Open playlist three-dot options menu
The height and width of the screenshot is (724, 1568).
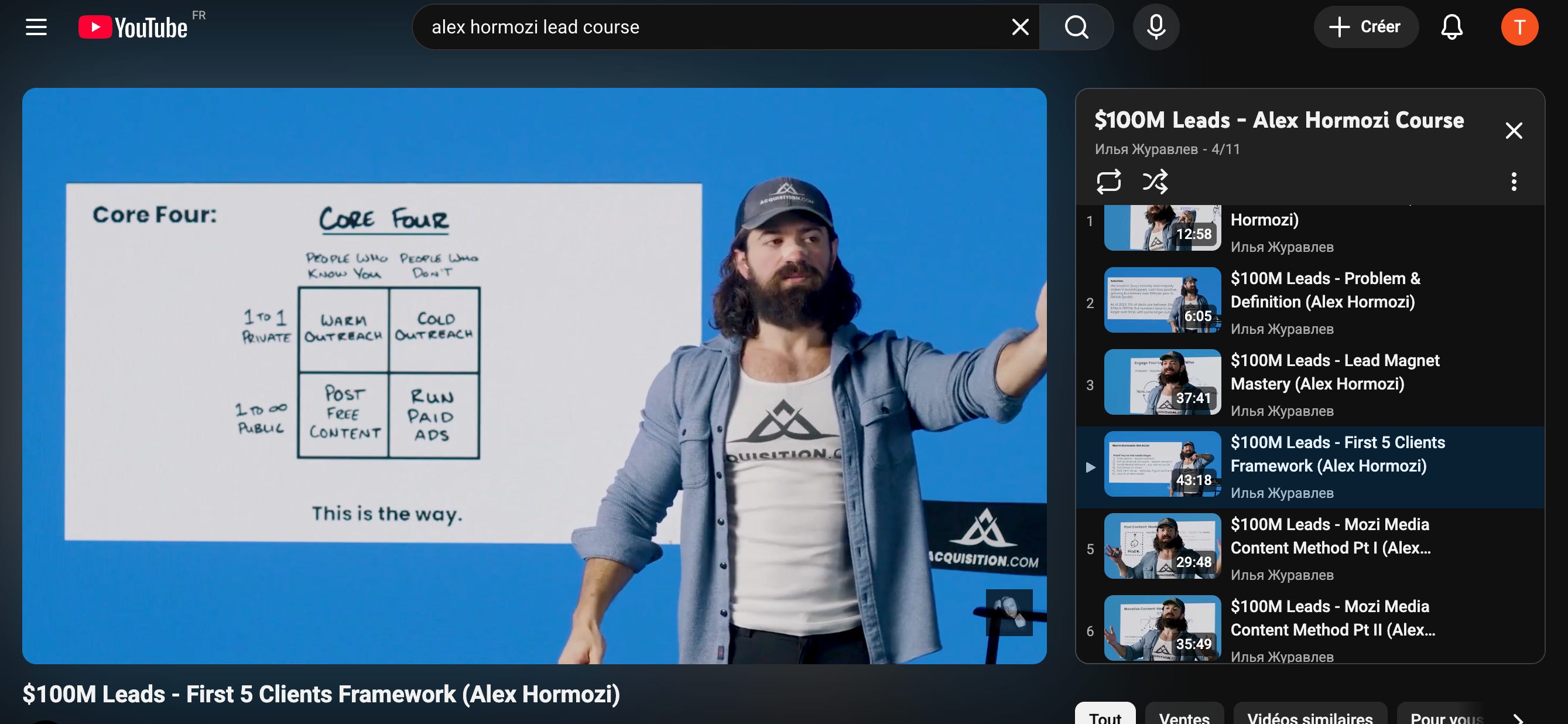point(1513,182)
